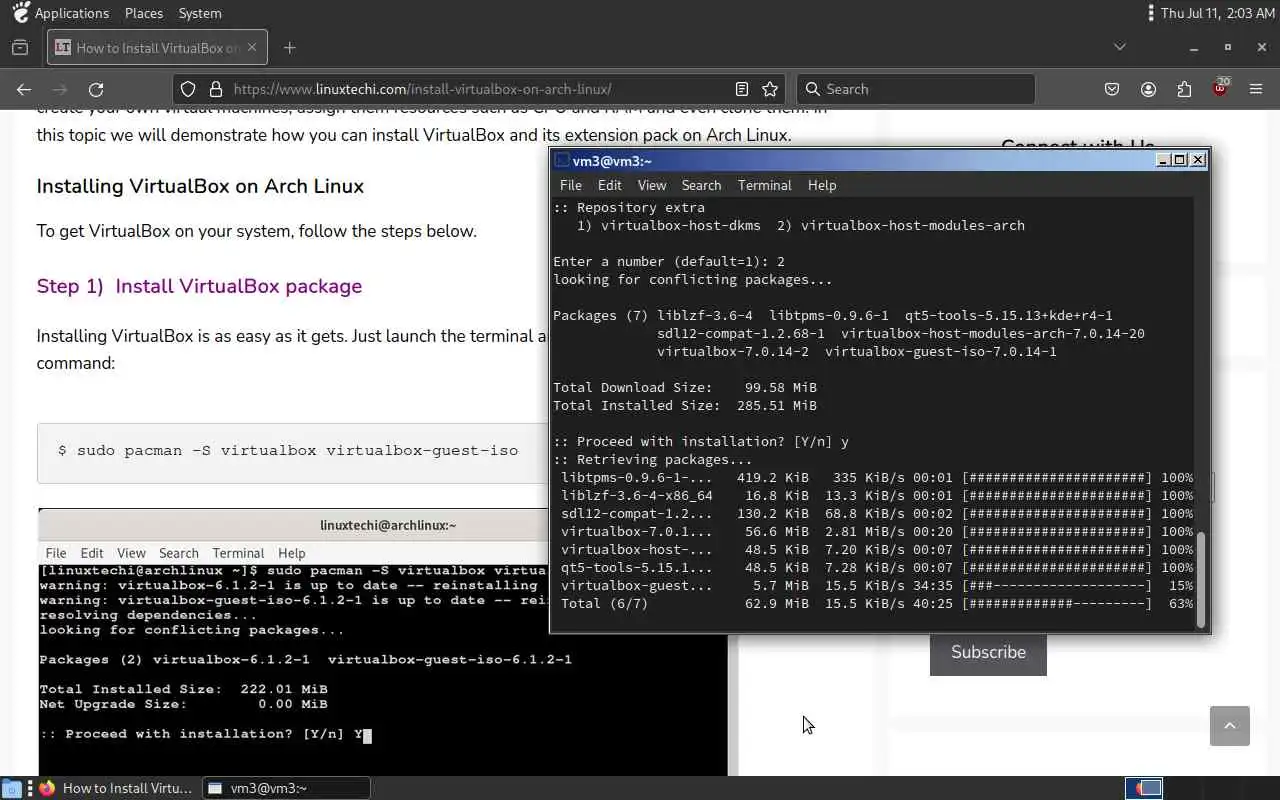View site security padlock info
The image size is (1280, 800).
pos(215,89)
